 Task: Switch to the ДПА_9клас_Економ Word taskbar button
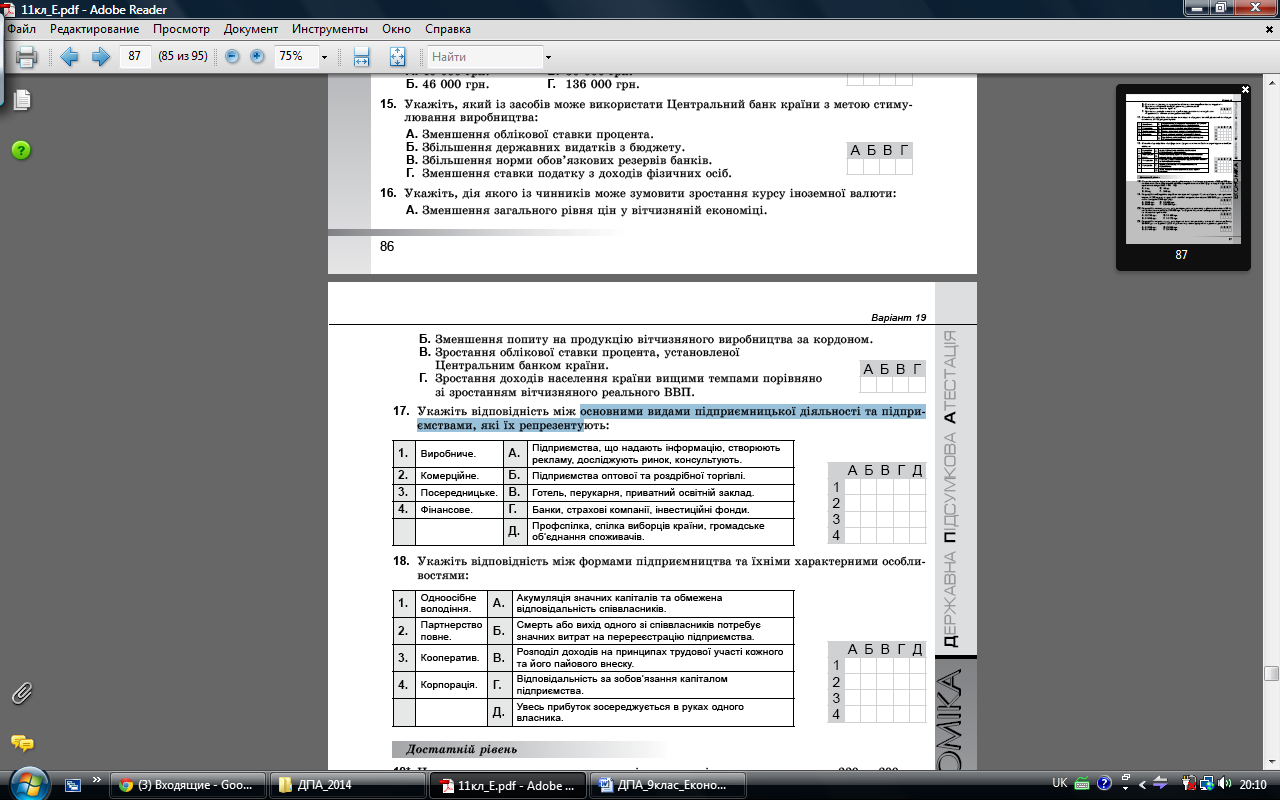pyautogui.click(x=667, y=785)
